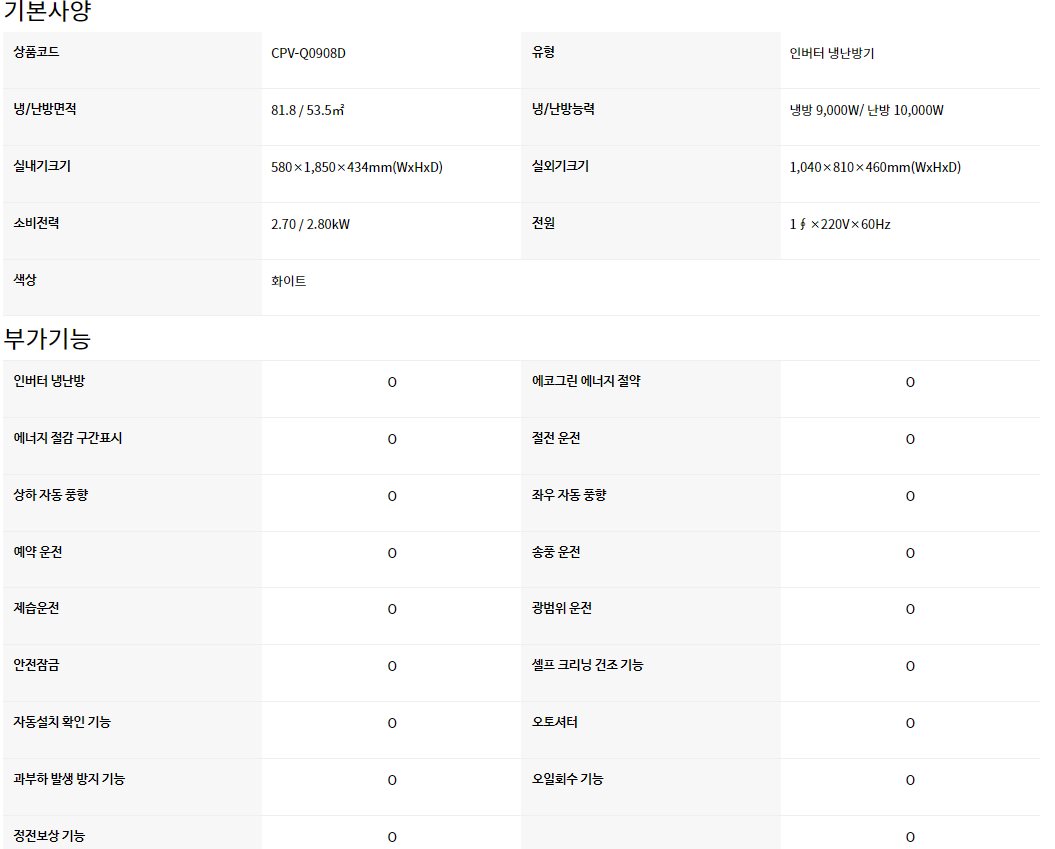Click the 과부하 발생 방지 기능 label

[x=69, y=778]
